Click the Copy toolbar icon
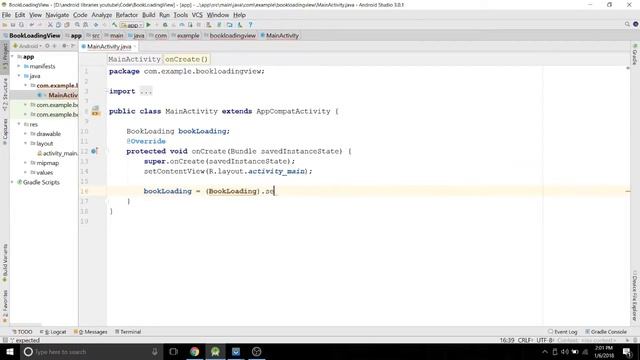Screen dimensions: 640x360 [58, 25]
